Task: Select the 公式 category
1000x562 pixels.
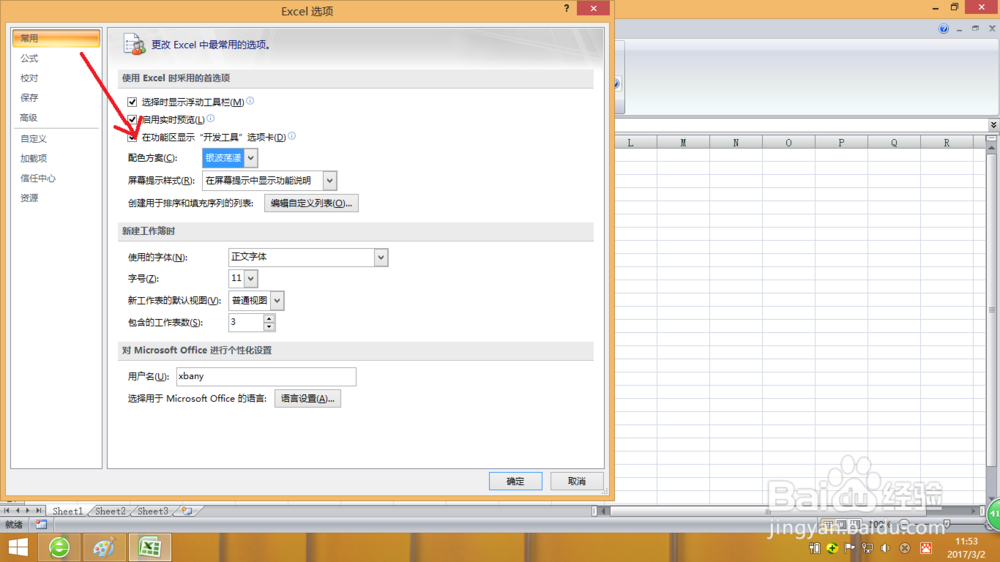Action: coord(56,58)
